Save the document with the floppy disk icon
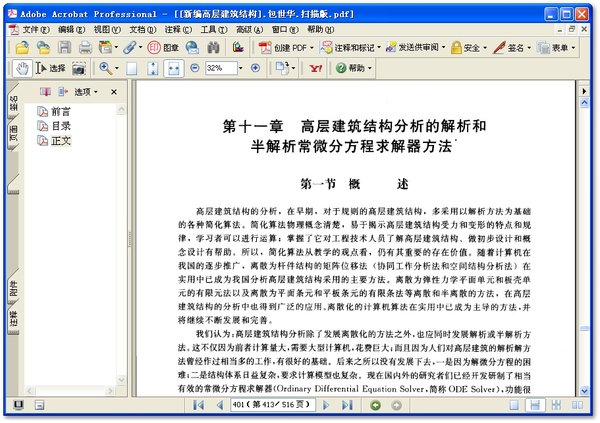Viewport: 600px width, 423px height. (x=64, y=47)
